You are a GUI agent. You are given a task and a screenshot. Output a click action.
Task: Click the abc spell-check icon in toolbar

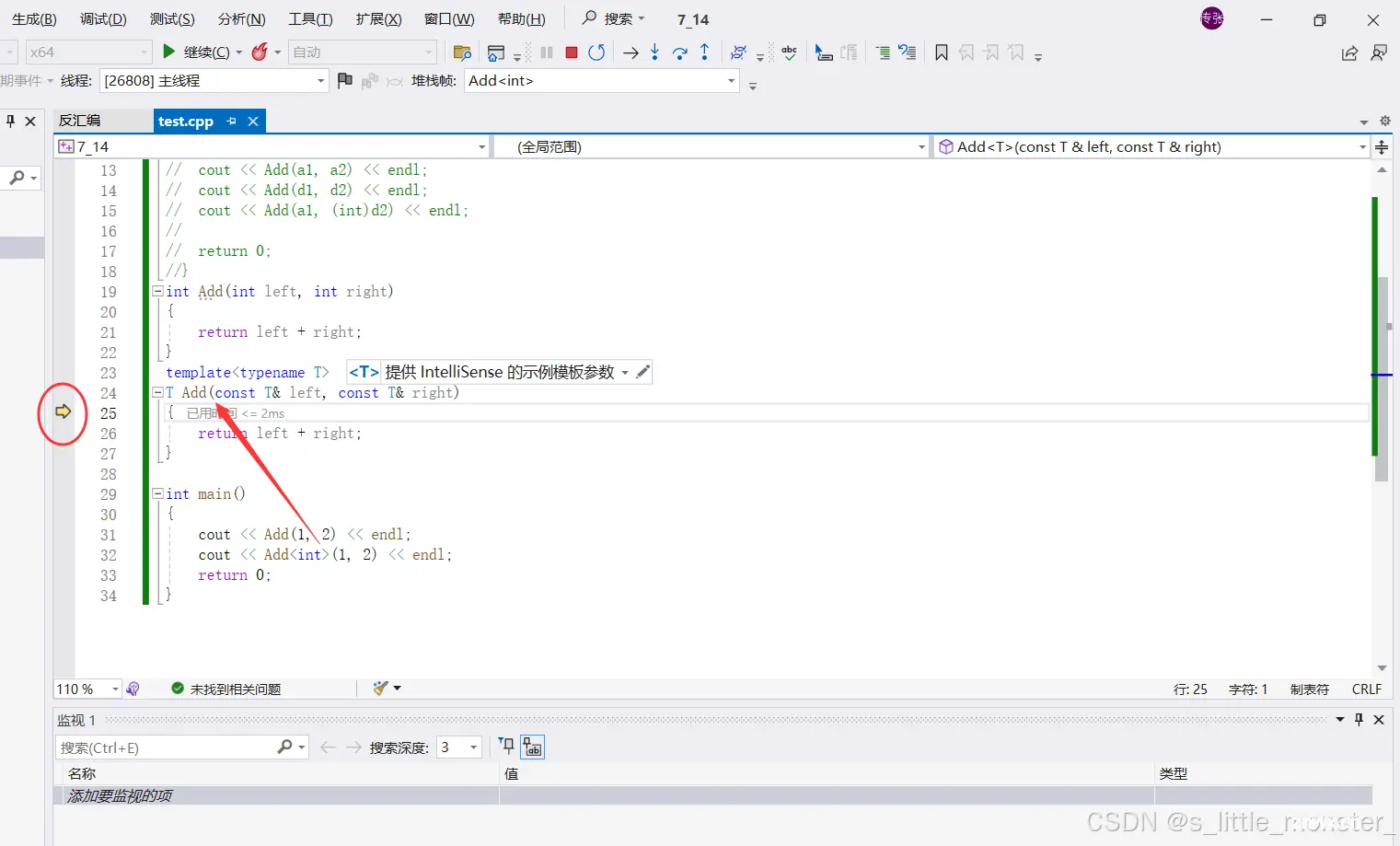click(790, 52)
